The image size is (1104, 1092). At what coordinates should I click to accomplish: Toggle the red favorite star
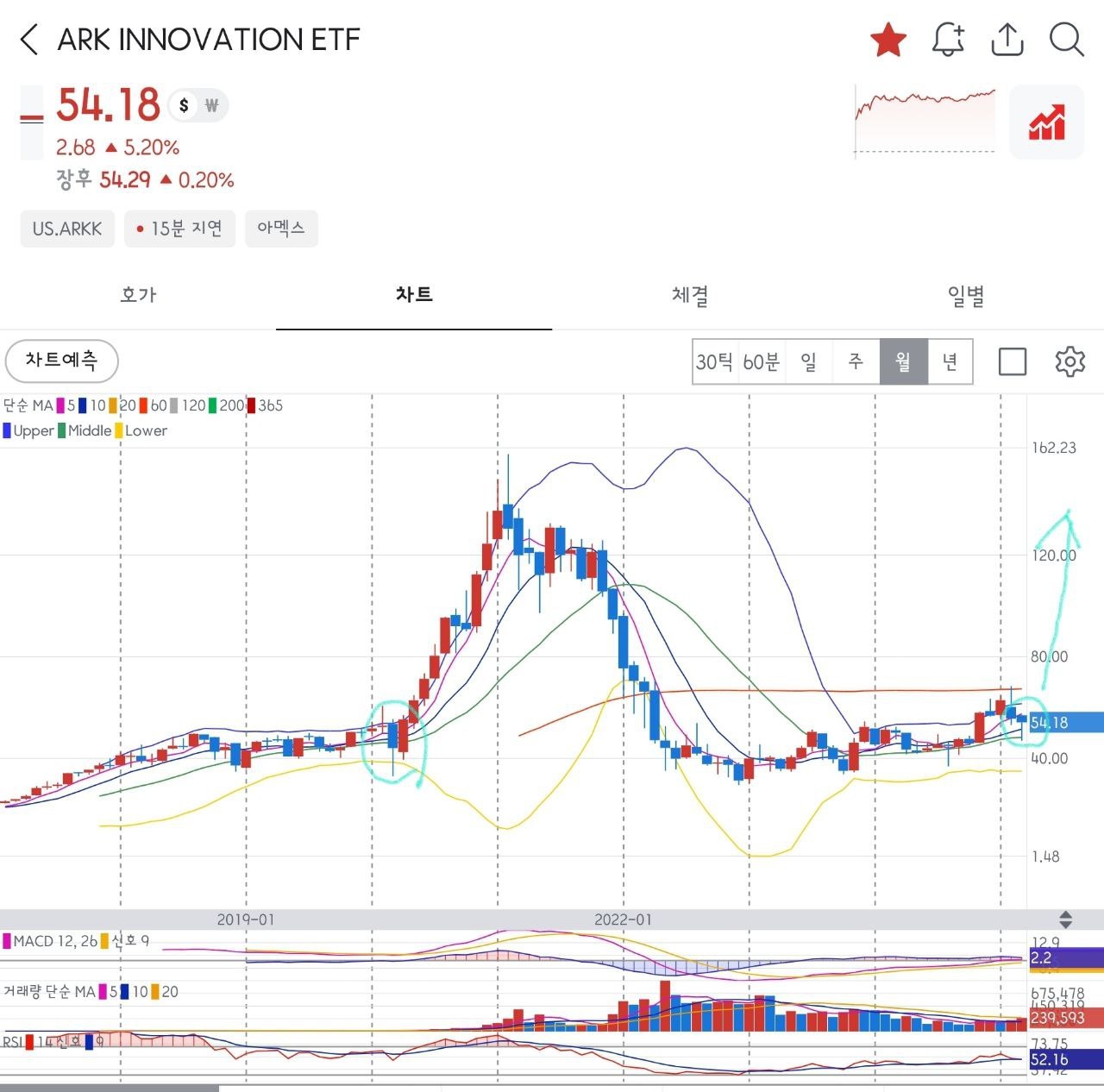[888, 40]
